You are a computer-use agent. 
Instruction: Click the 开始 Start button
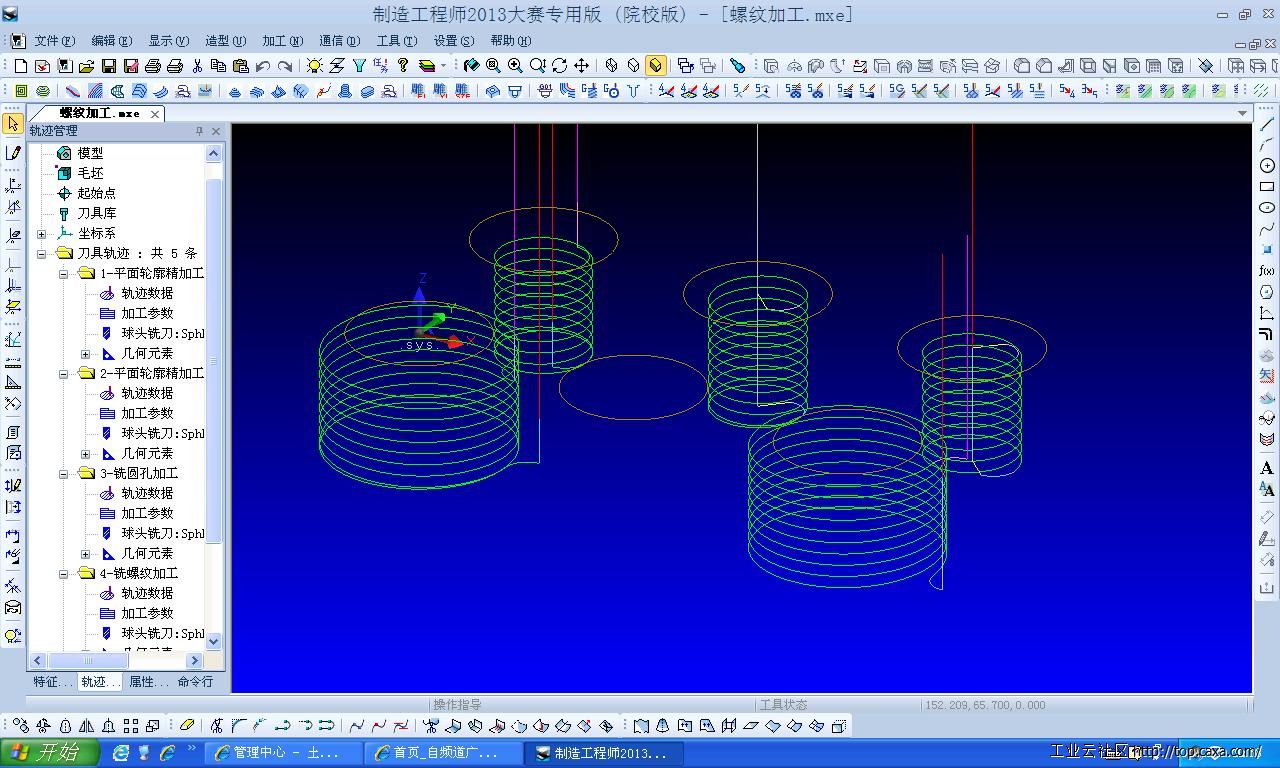(50, 753)
